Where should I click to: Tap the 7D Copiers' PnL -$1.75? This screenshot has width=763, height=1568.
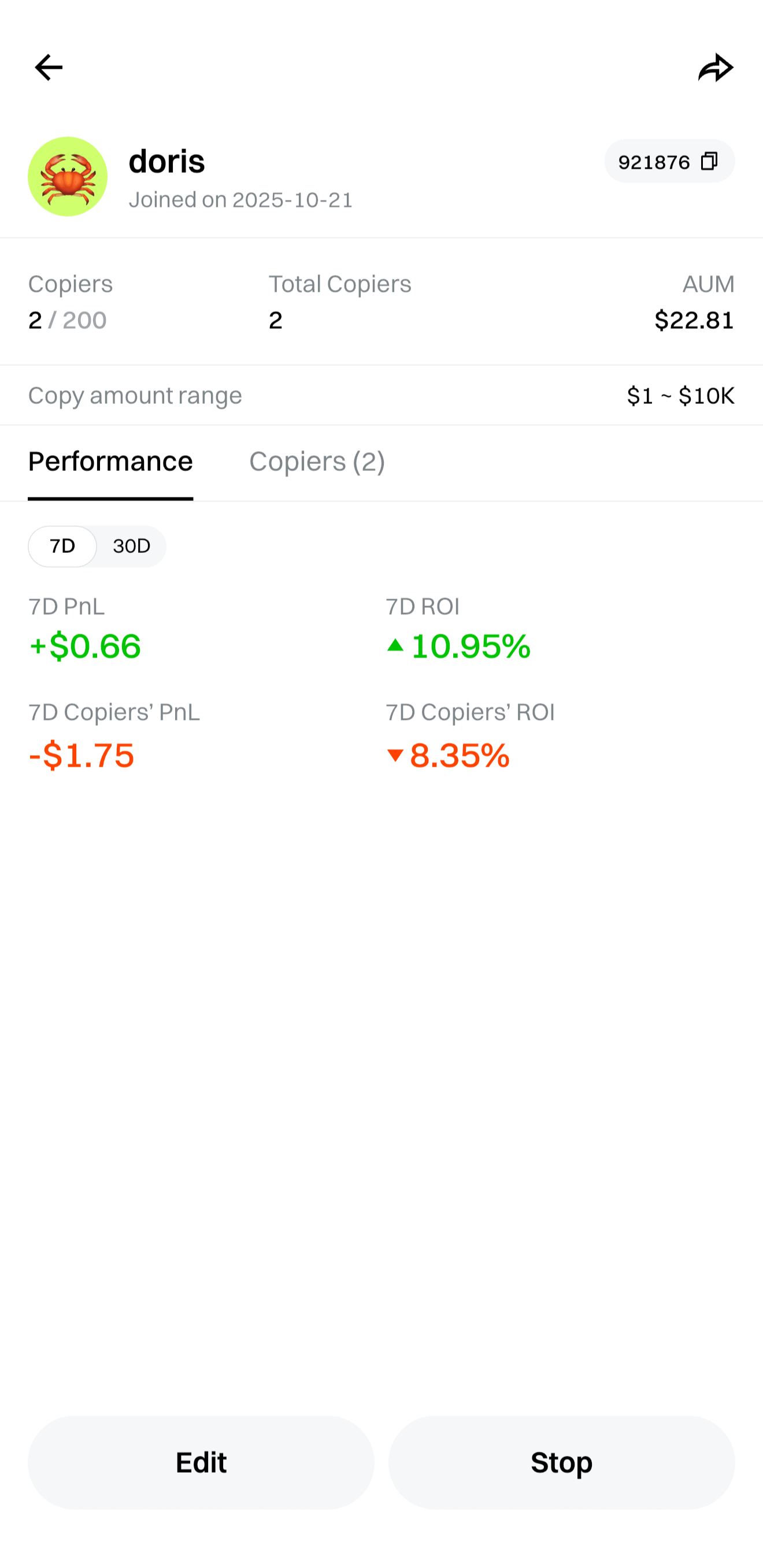80,756
